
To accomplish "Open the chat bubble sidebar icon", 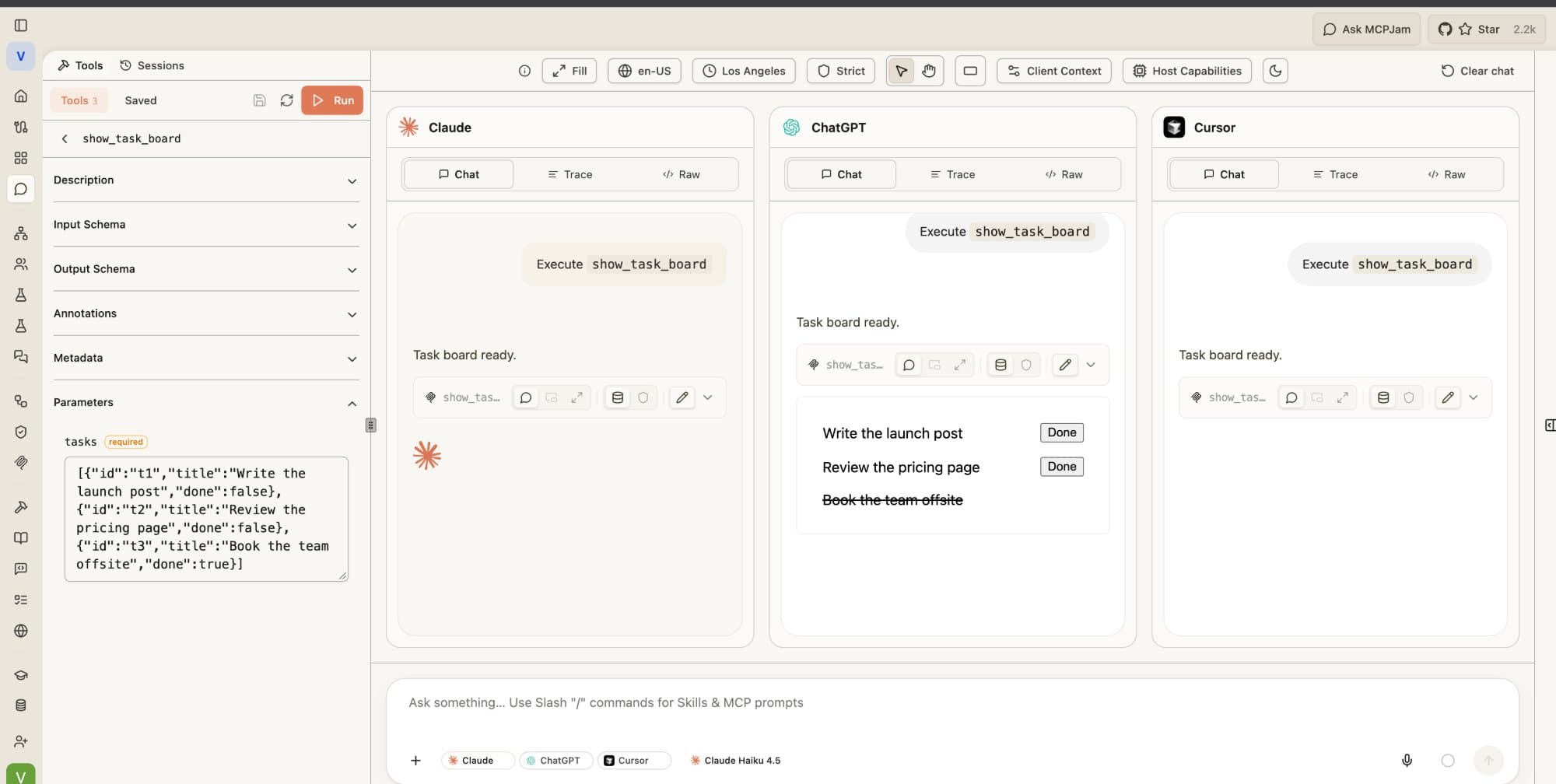I will coord(21,189).
